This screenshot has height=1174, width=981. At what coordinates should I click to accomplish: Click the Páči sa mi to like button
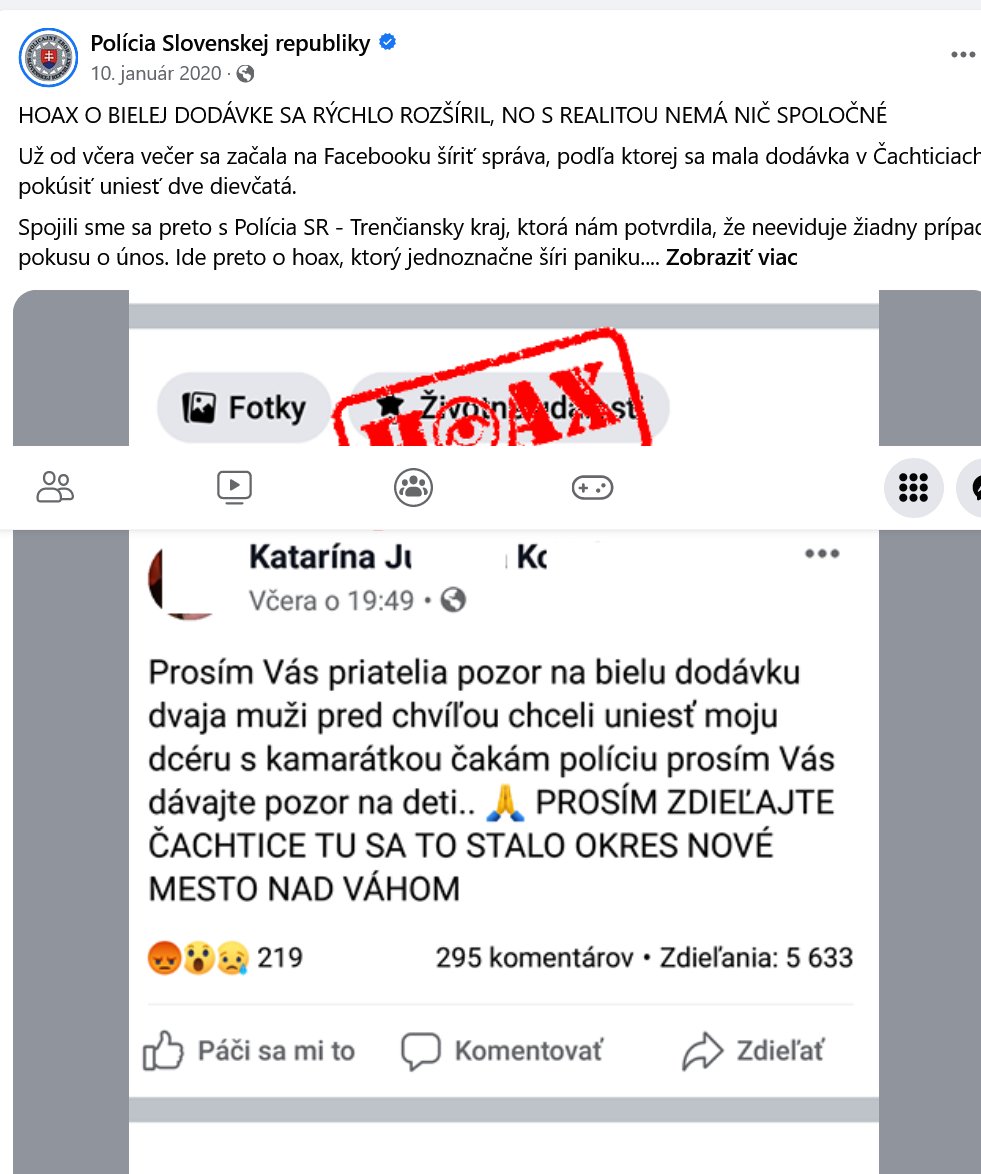[249, 1050]
